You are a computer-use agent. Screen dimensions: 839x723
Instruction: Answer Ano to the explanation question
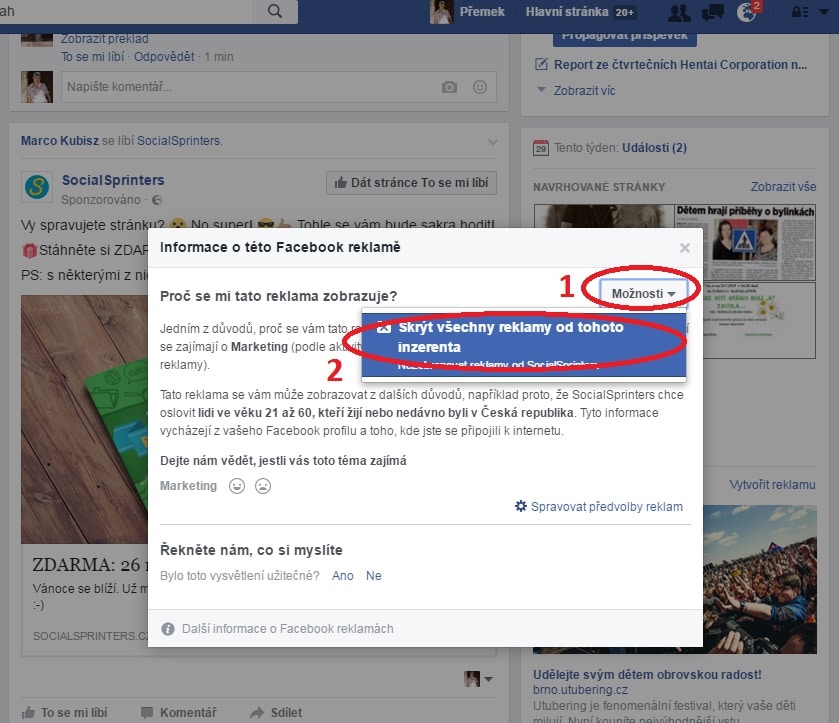[342, 576]
